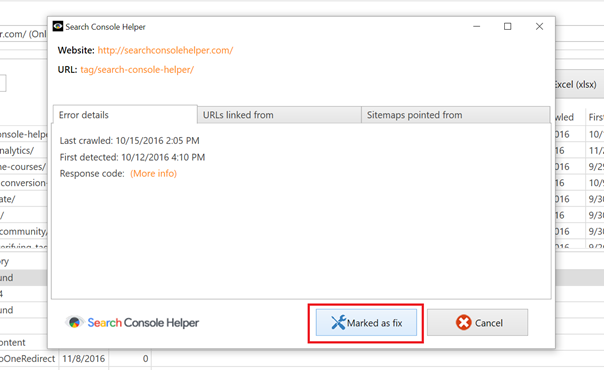Click the red X icon on Cancel

tap(463, 323)
